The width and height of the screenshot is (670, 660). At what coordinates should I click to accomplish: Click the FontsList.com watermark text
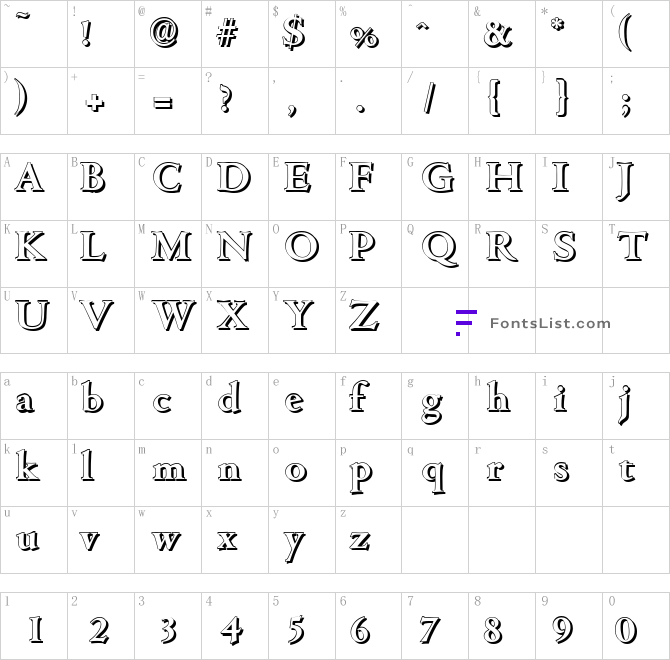(x=550, y=323)
